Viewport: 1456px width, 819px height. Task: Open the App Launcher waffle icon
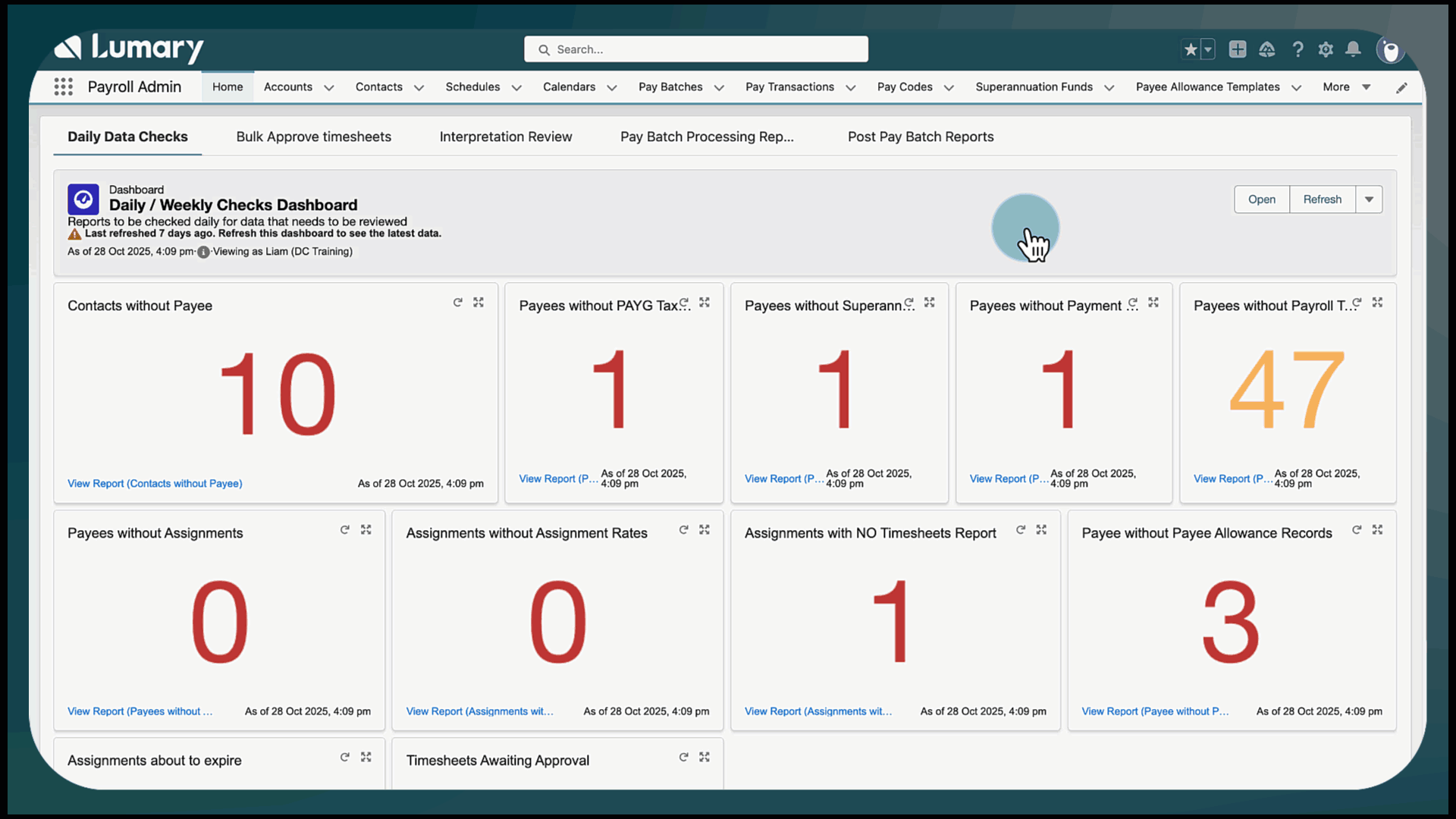[x=64, y=86]
